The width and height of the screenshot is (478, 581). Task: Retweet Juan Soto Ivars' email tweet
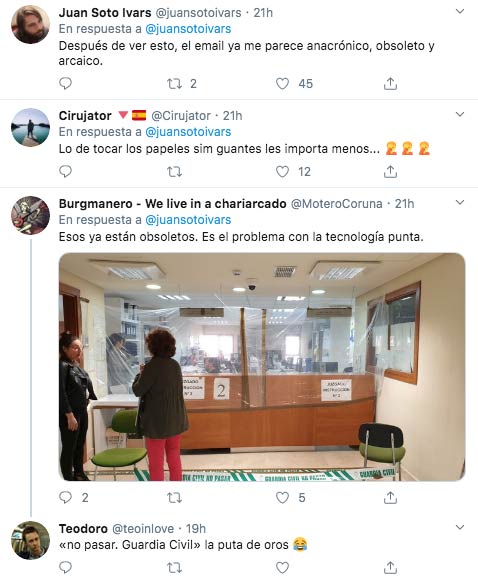click(174, 83)
